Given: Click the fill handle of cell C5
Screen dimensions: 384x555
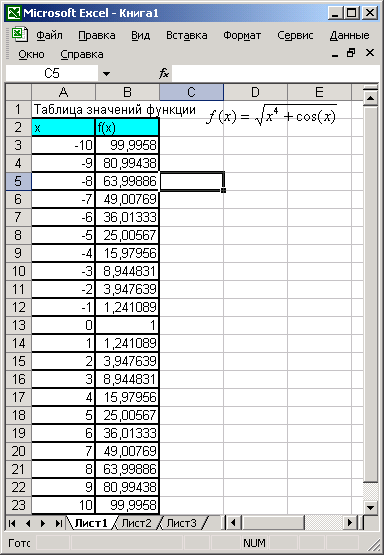Looking at the screenshot, I should point(223,190).
